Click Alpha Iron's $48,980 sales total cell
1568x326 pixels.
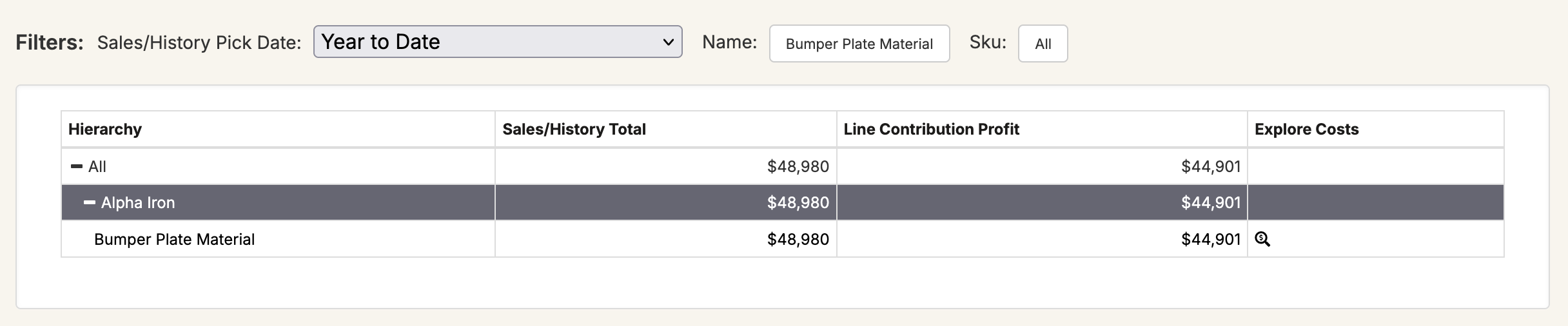(x=666, y=202)
